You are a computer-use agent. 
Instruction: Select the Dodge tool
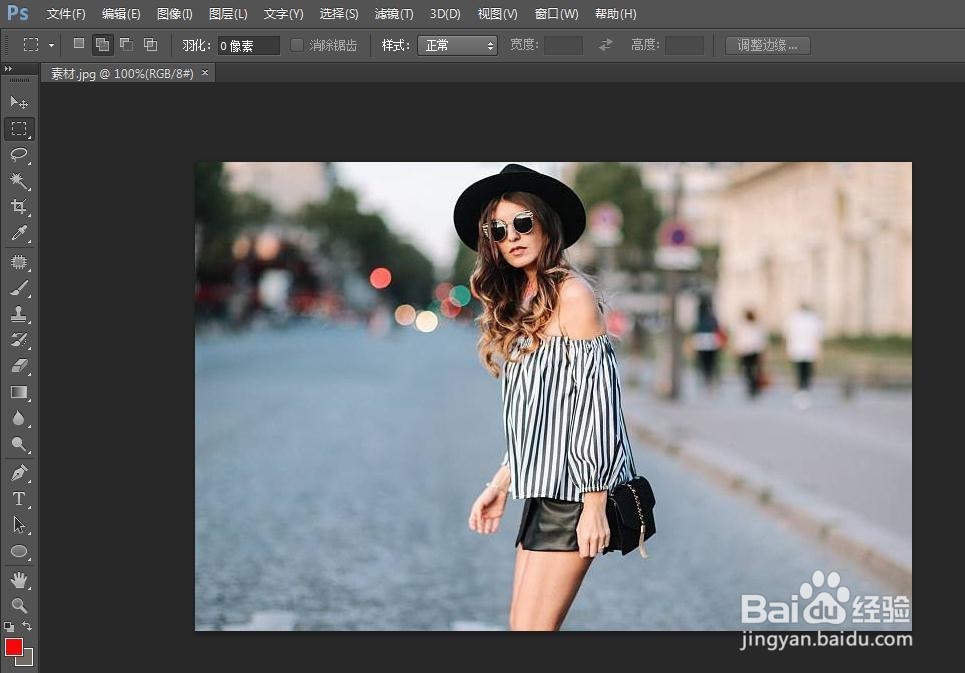(x=19, y=445)
